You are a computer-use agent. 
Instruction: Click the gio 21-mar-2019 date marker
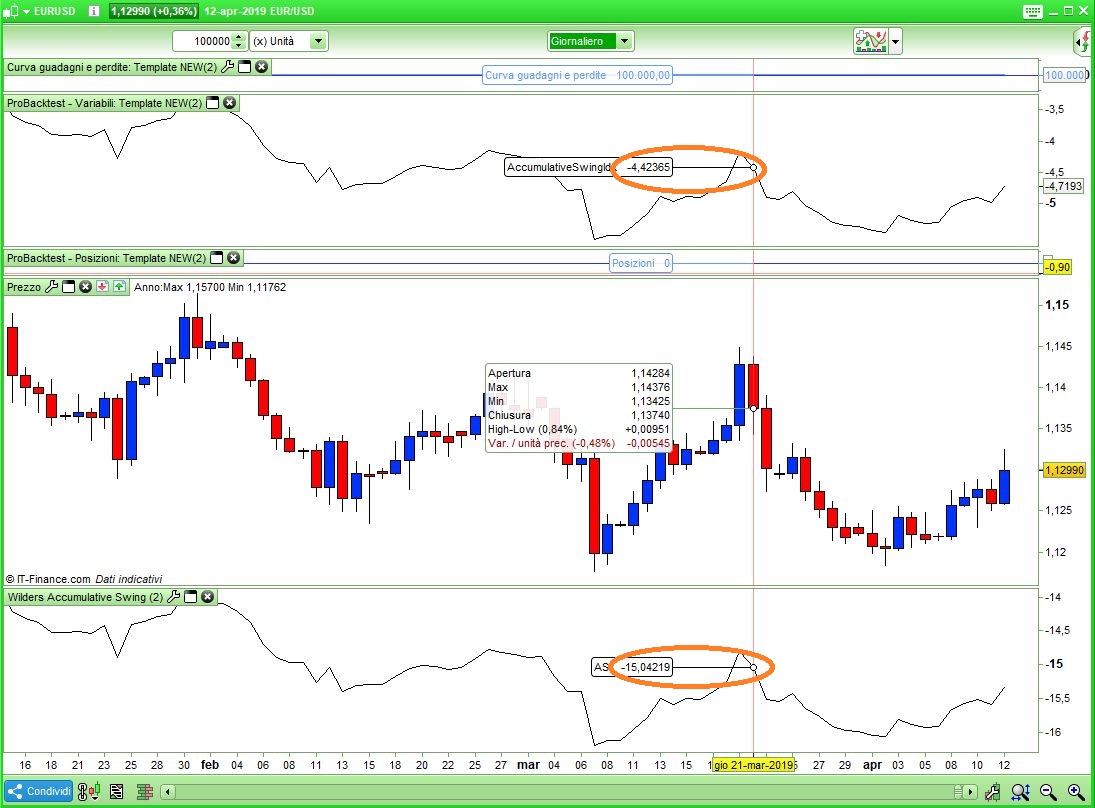click(753, 765)
